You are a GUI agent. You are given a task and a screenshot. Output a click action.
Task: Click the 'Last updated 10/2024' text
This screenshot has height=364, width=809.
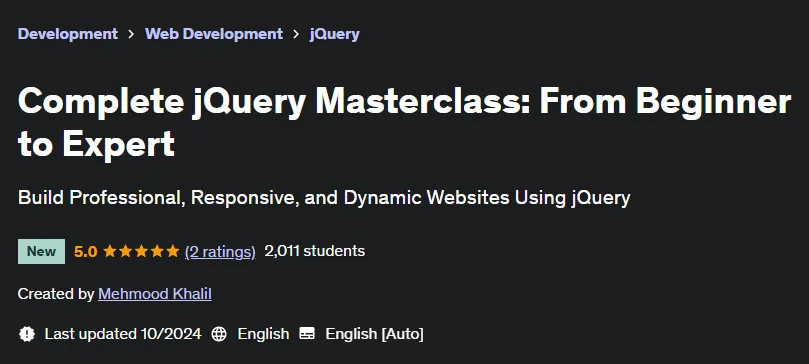pyautogui.click(x=123, y=334)
